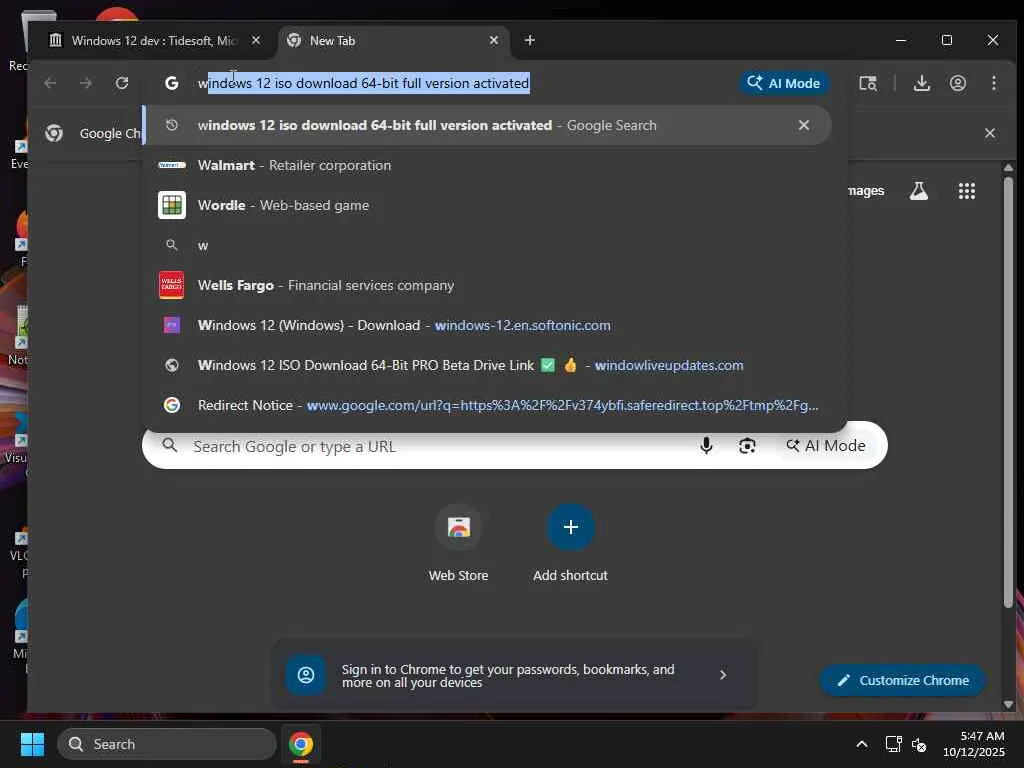Click the muted volume tray icon
This screenshot has width=1024, height=768.
click(x=918, y=744)
